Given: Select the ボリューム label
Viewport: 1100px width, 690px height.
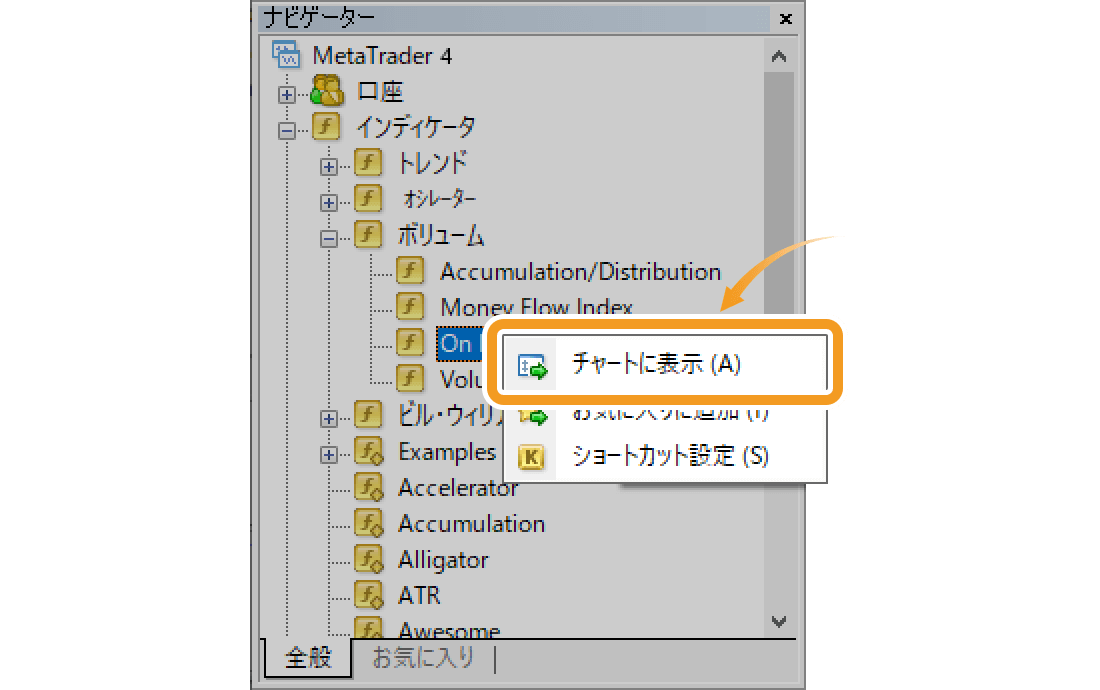Looking at the screenshot, I should coord(441,235).
